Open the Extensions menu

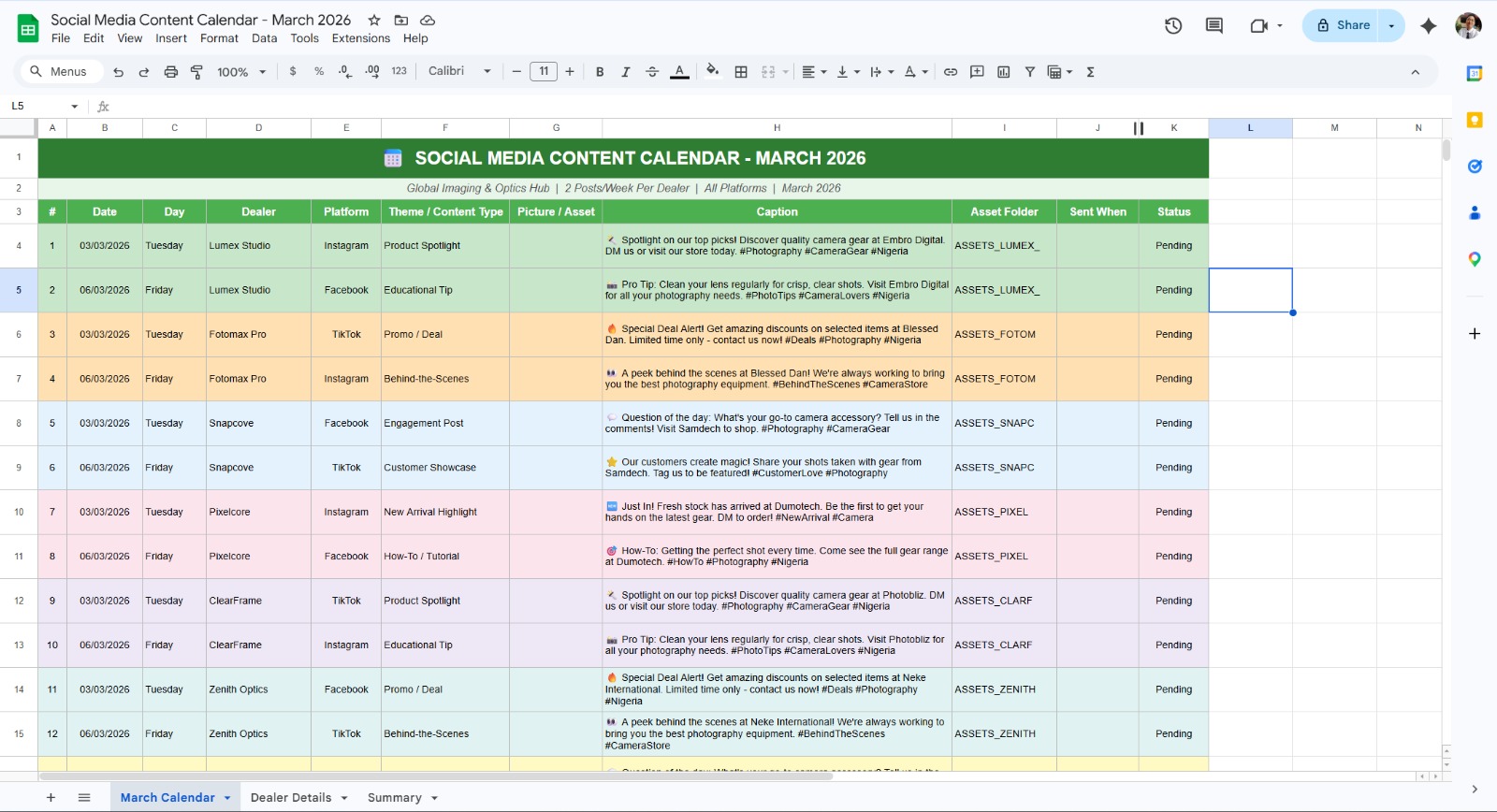(x=360, y=38)
